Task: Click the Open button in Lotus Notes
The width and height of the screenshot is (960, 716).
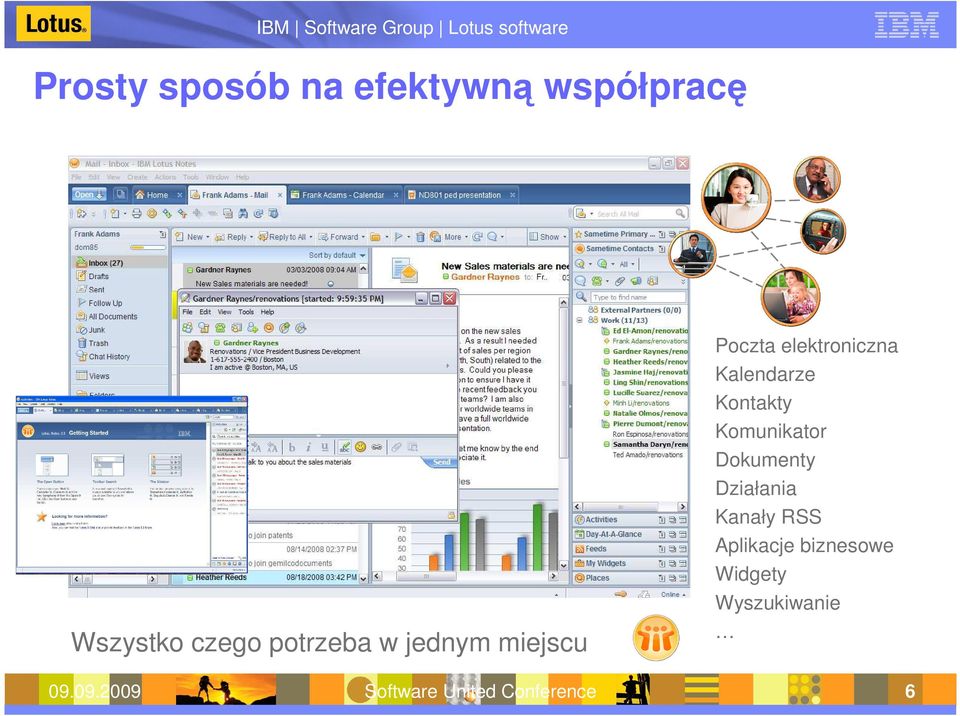Action: [x=89, y=195]
